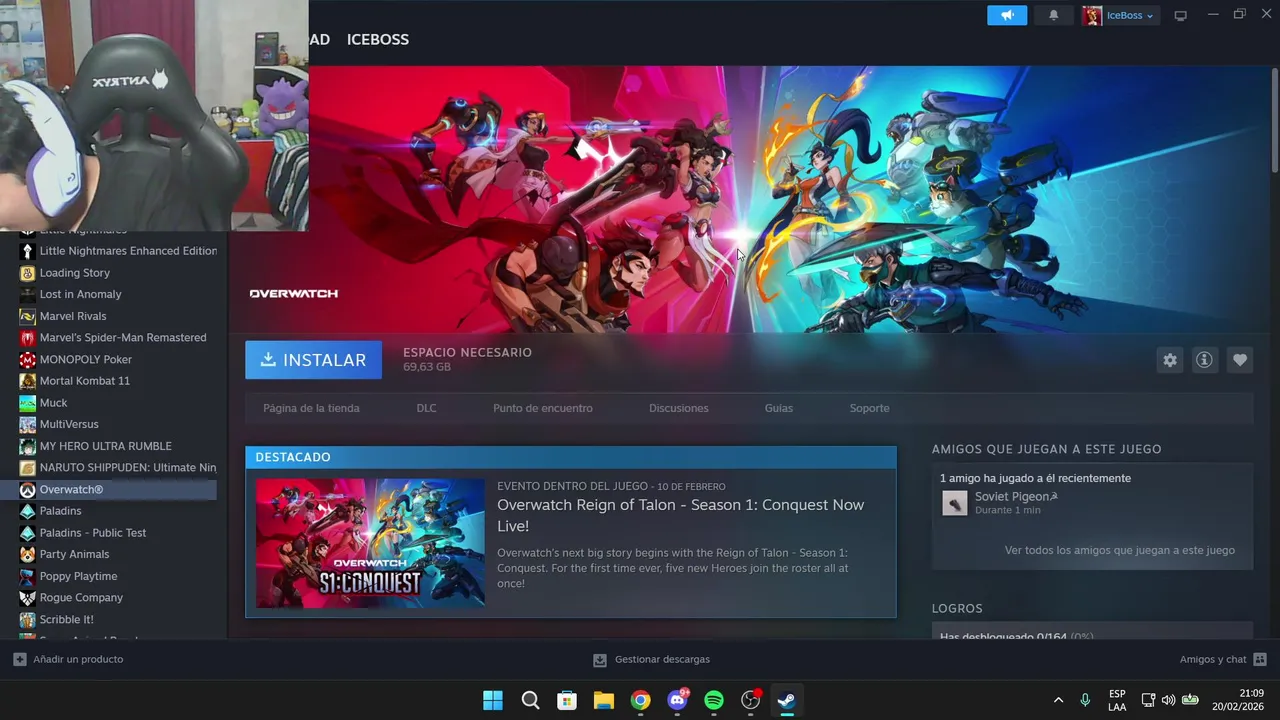Screen dimensions: 1280x720
Task: Click the Lost in Anomaly game icon
Action: (28, 294)
